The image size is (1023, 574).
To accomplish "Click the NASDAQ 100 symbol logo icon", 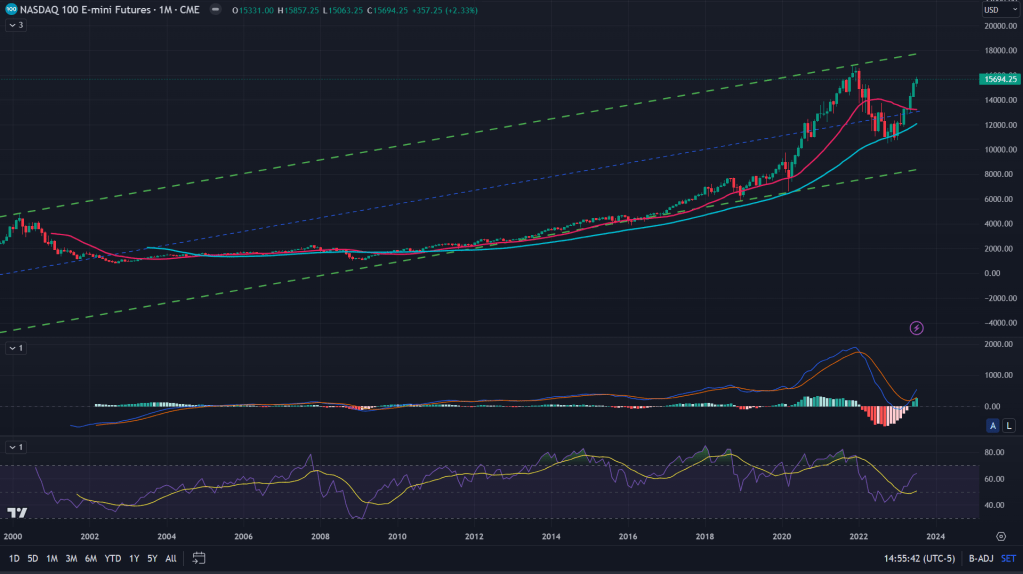I will (x=11, y=9).
